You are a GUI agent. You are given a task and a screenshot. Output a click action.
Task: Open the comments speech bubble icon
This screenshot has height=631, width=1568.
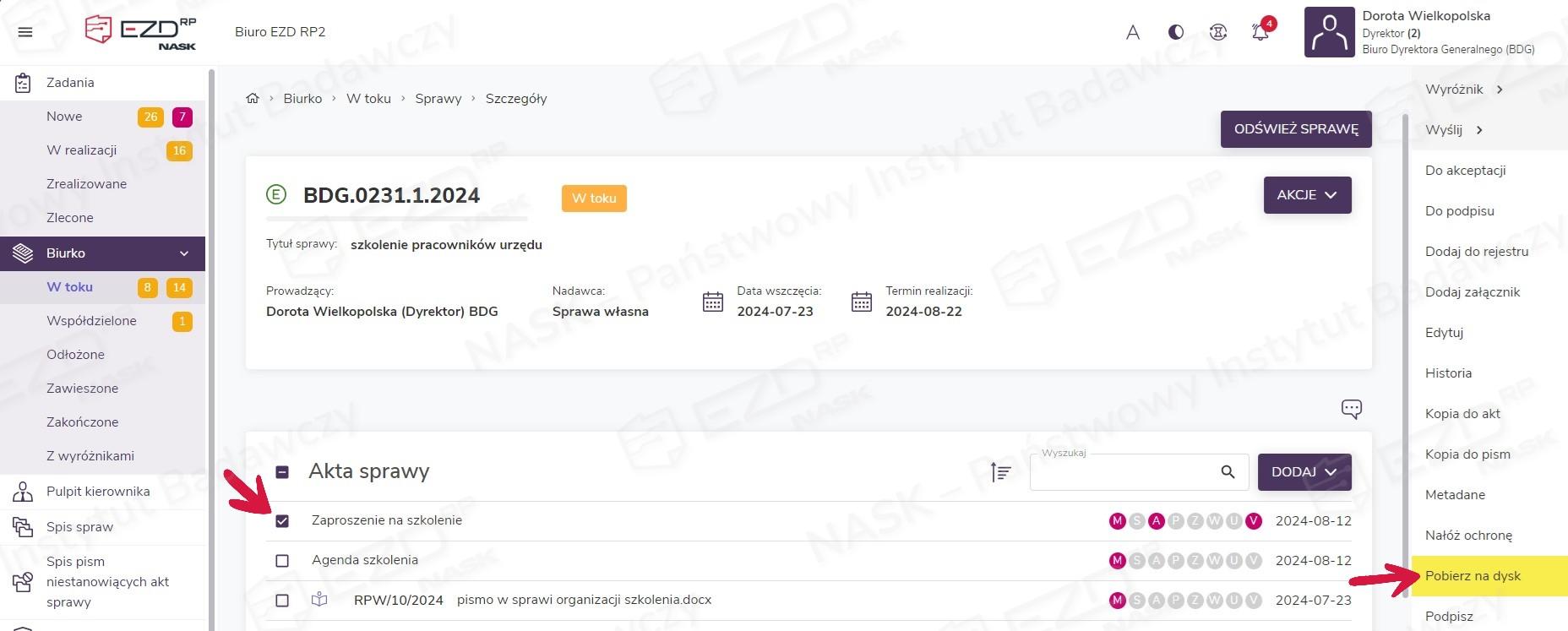point(1351,410)
